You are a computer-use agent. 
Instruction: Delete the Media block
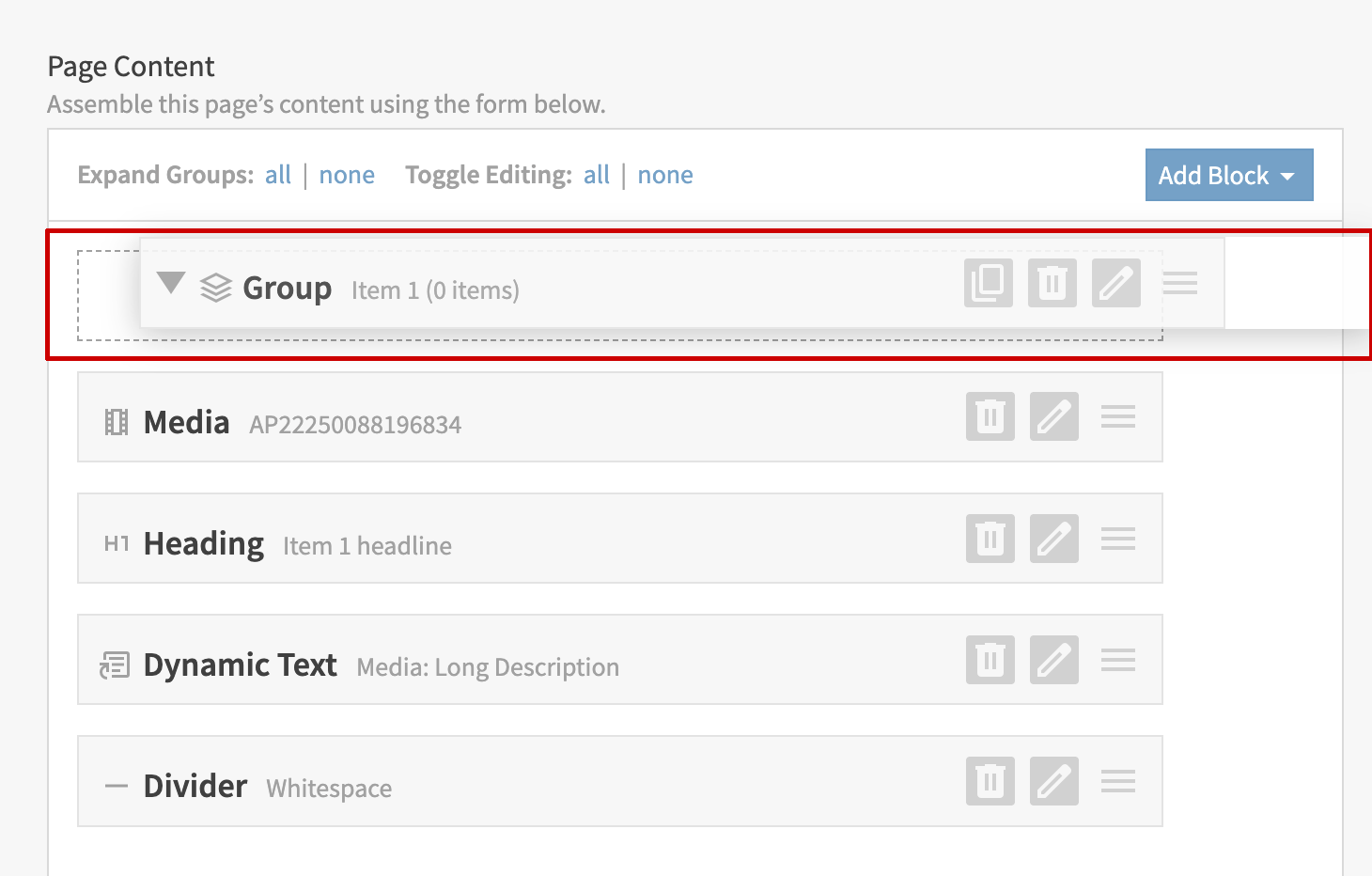(990, 416)
